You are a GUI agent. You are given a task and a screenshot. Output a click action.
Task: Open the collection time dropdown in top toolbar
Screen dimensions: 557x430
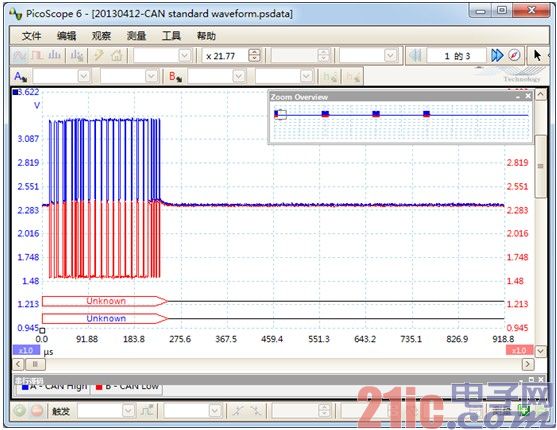(184, 56)
